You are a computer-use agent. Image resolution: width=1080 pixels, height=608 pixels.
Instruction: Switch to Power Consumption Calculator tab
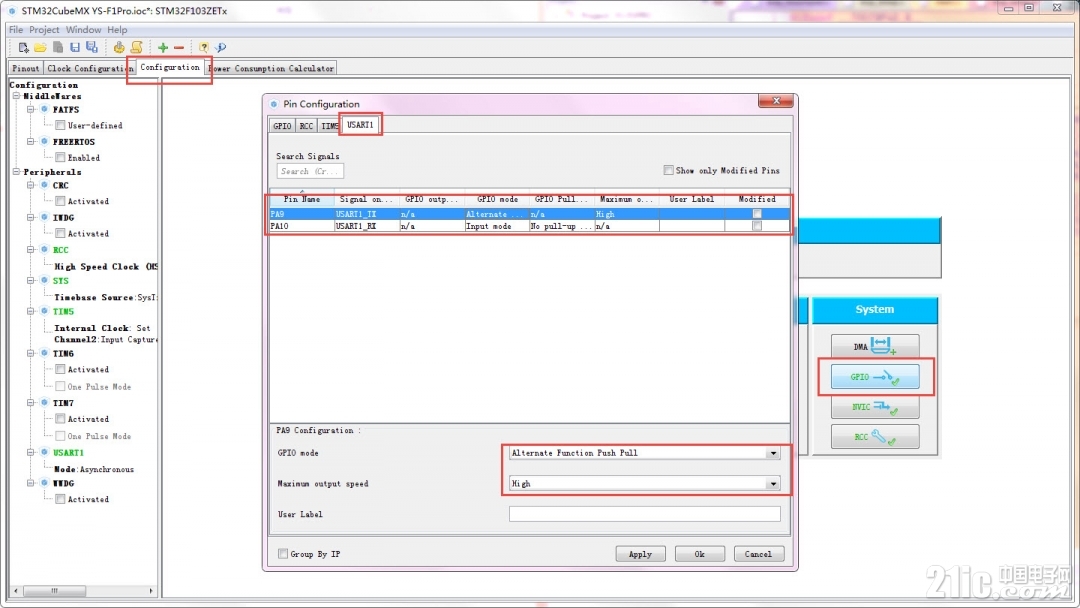[272, 68]
